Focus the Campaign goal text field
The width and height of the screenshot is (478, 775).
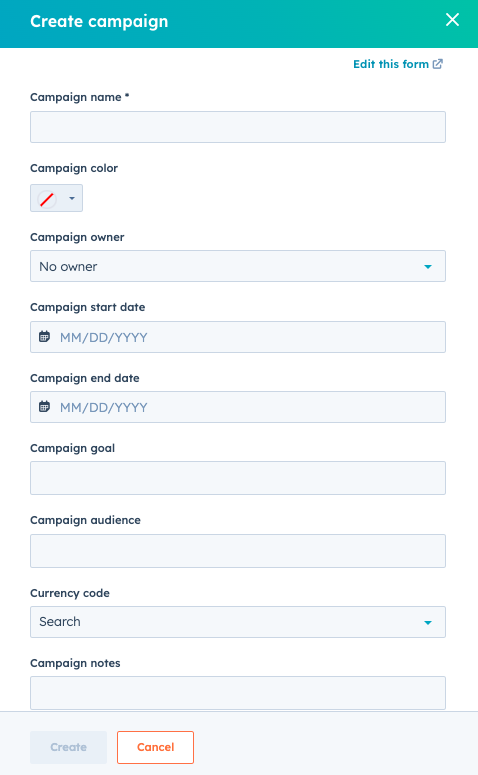[x=238, y=478]
